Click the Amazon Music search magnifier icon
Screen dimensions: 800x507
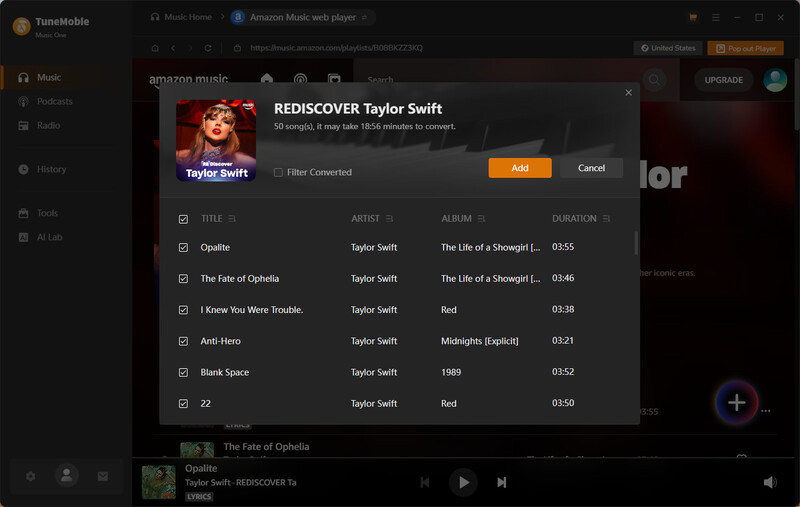click(654, 80)
